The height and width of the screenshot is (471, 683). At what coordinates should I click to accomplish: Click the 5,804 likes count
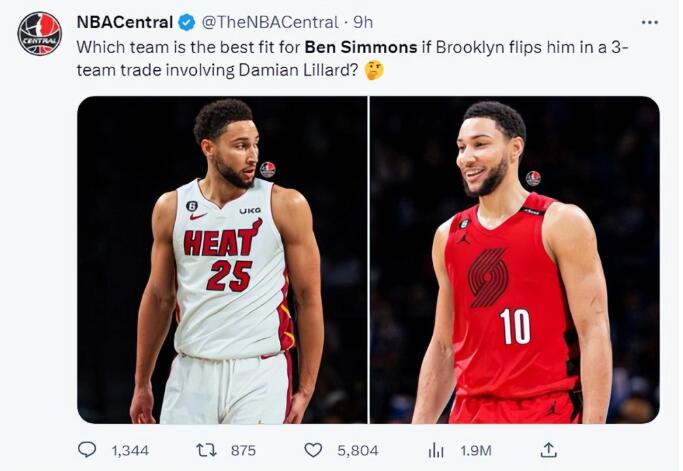pyautogui.click(x=357, y=450)
